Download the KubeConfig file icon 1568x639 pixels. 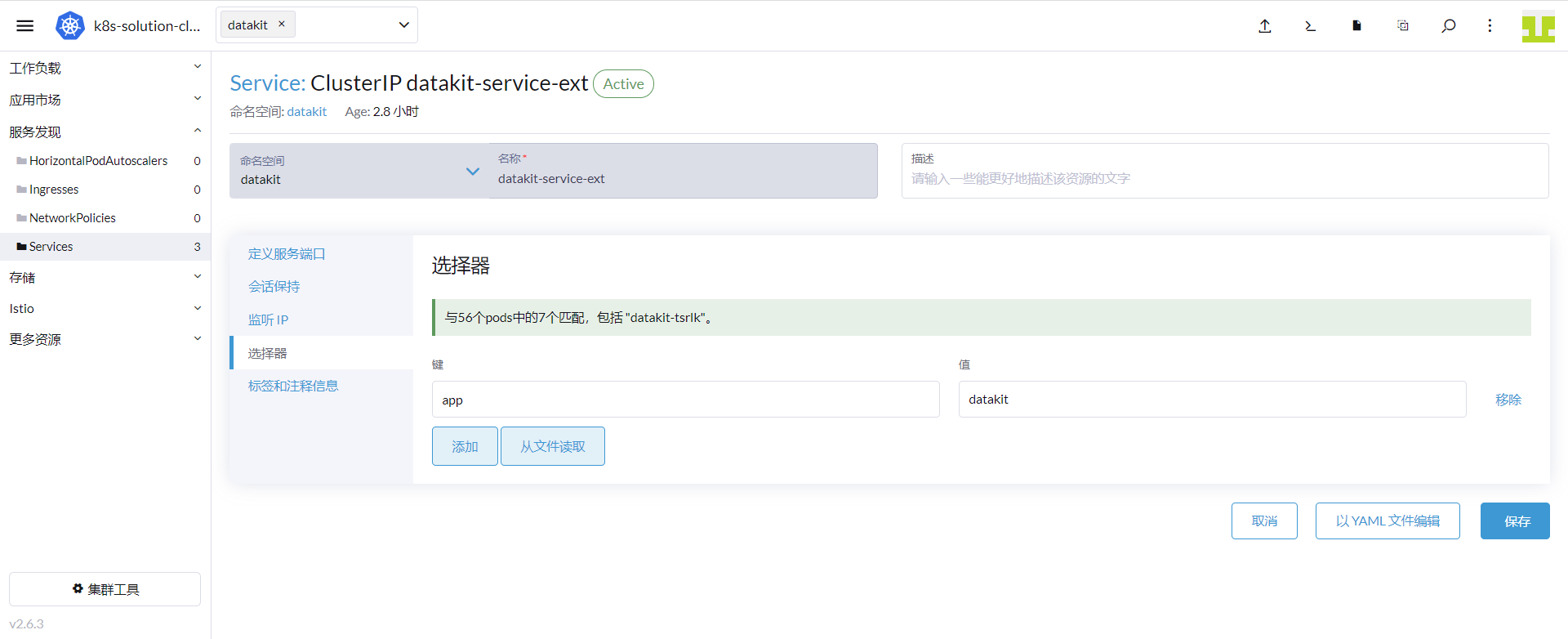(x=1356, y=25)
